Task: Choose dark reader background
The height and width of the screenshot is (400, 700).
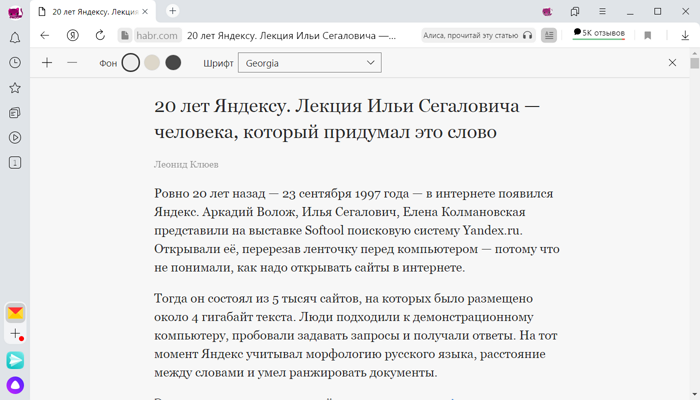Action: pos(173,63)
